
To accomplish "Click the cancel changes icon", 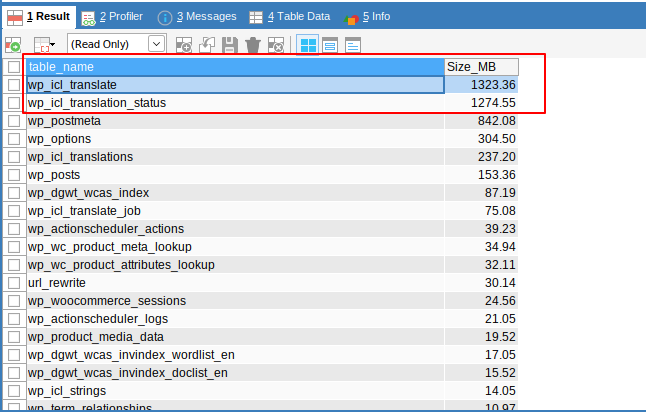I will pyautogui.click(x=276, y=44).
